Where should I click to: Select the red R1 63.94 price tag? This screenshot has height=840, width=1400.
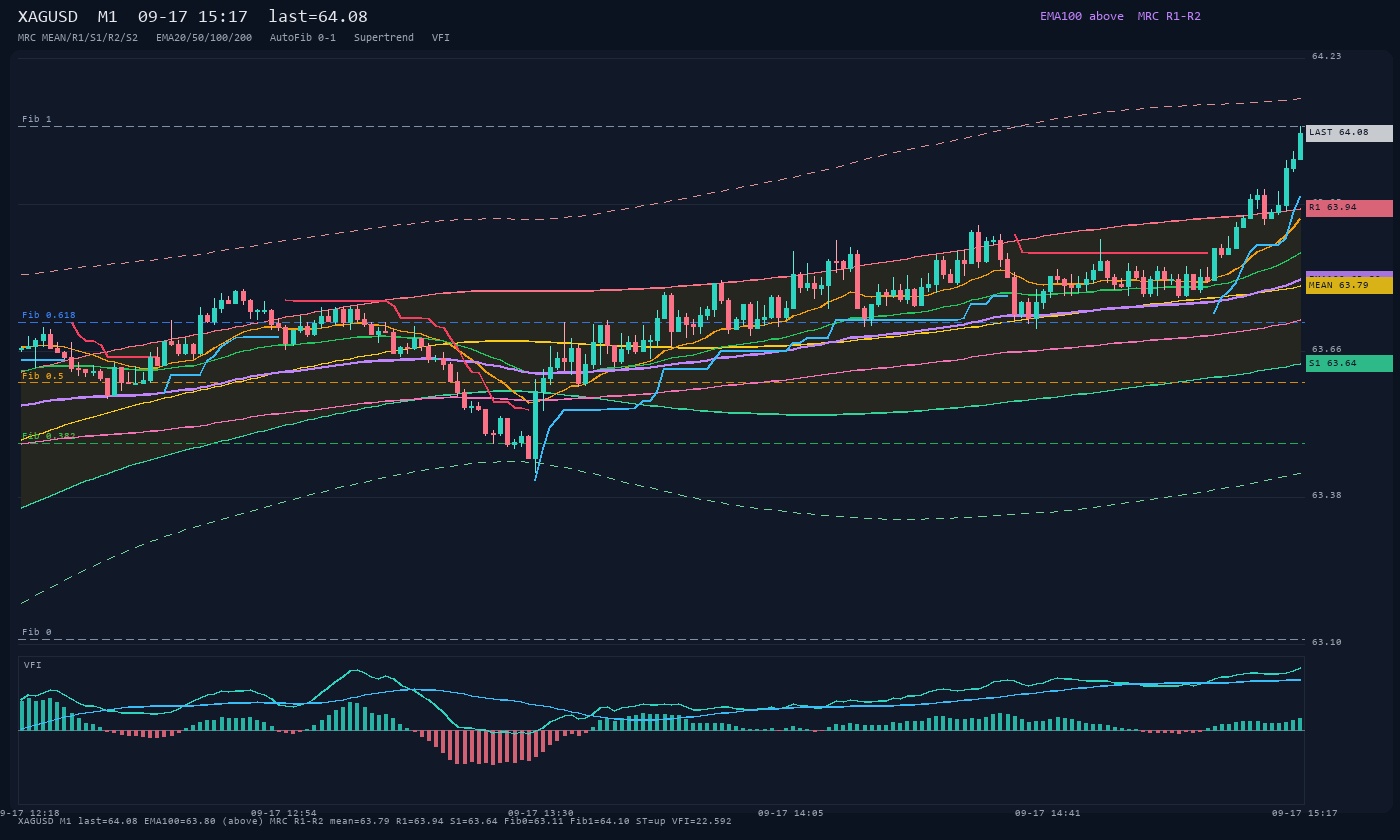click(1349, 208)
